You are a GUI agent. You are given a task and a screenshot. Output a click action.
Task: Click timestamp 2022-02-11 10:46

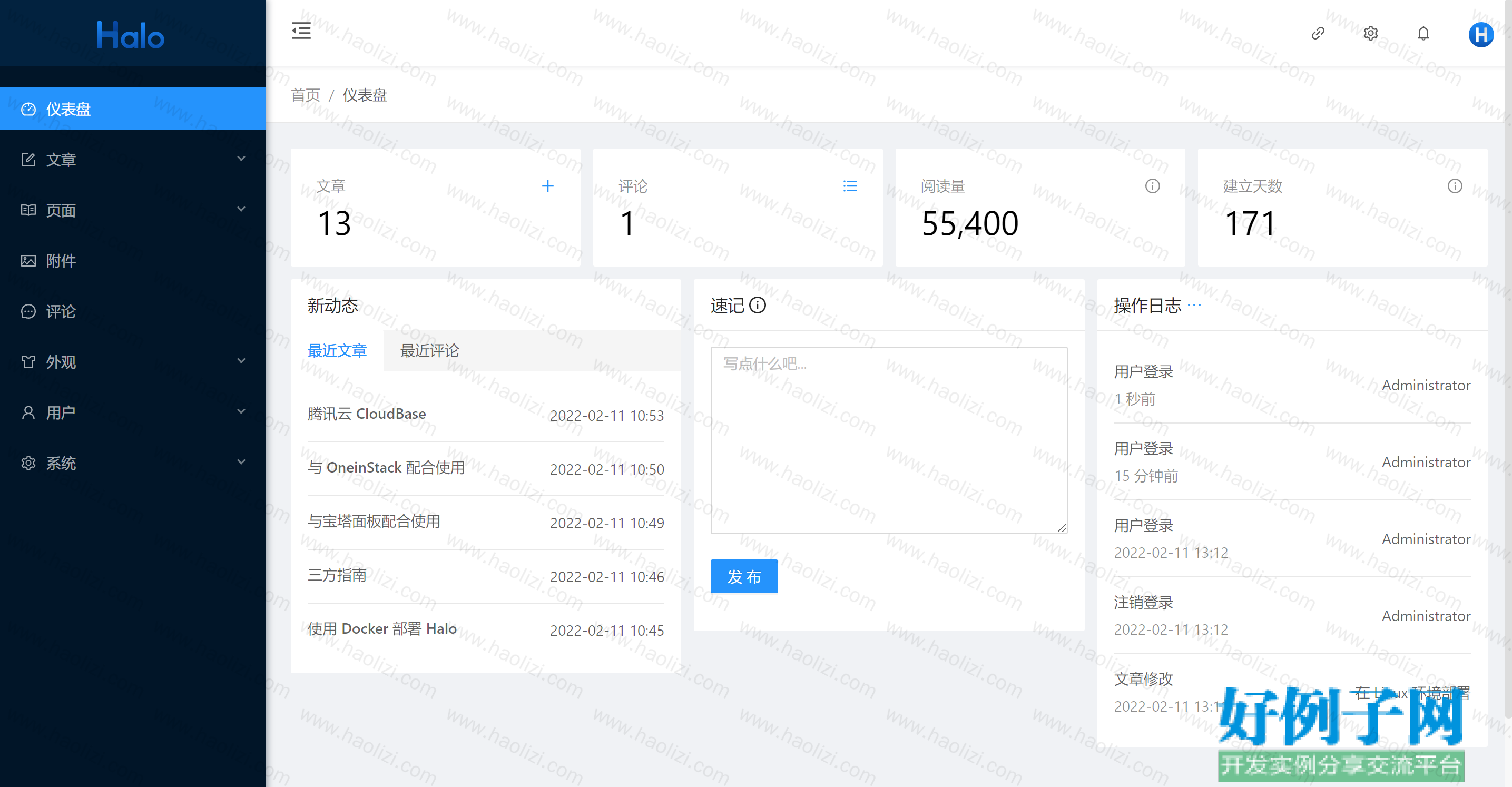tap(606, 577)
